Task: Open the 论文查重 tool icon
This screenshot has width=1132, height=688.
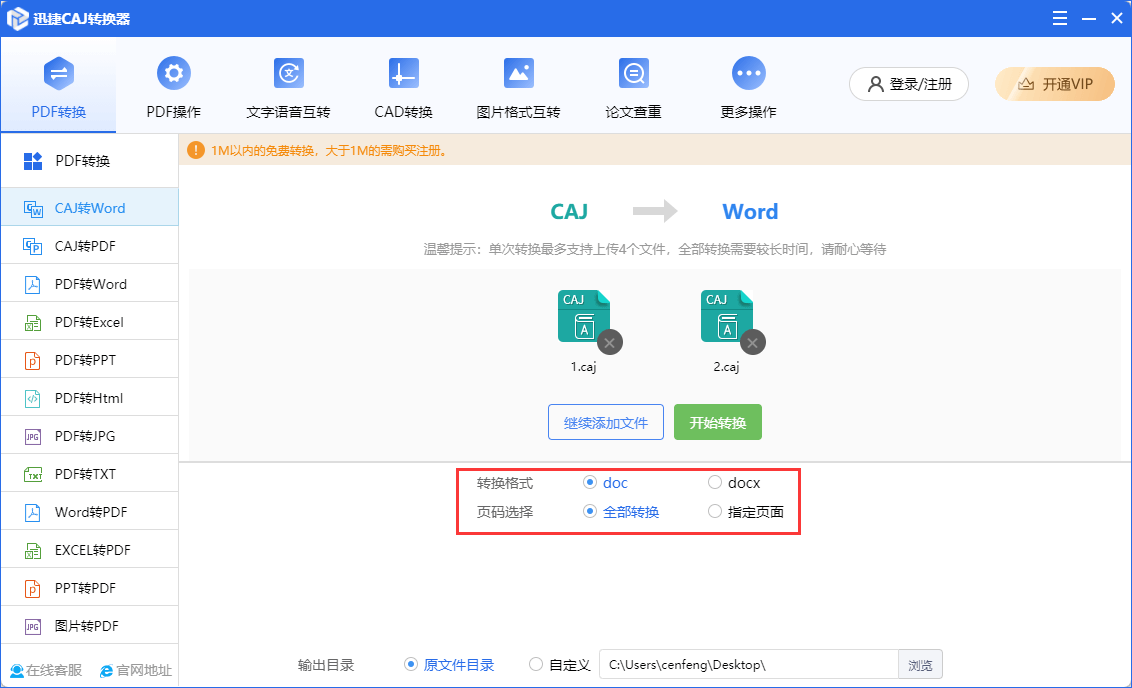Action: click(x=633, y=74)
